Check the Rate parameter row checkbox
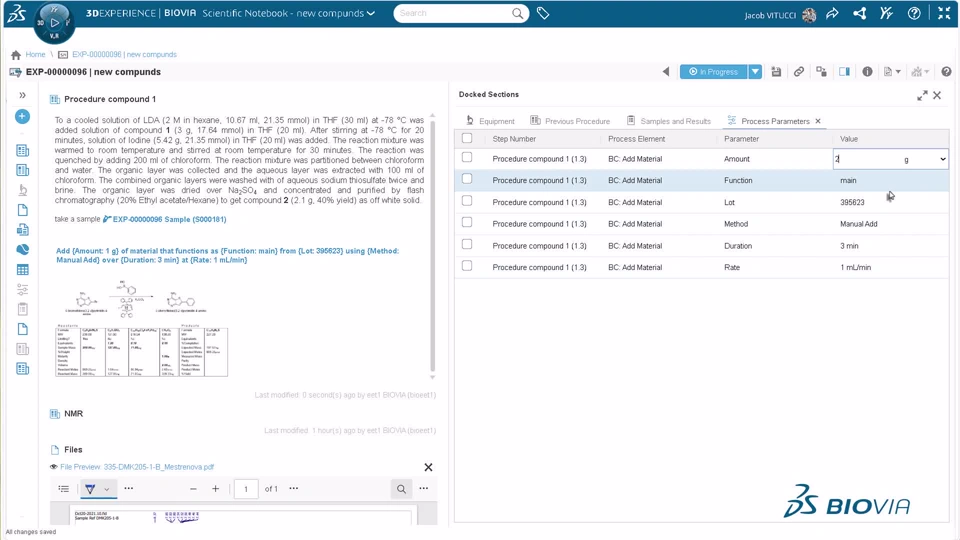This screenshot has width=960, height=540. coord(467,266)
